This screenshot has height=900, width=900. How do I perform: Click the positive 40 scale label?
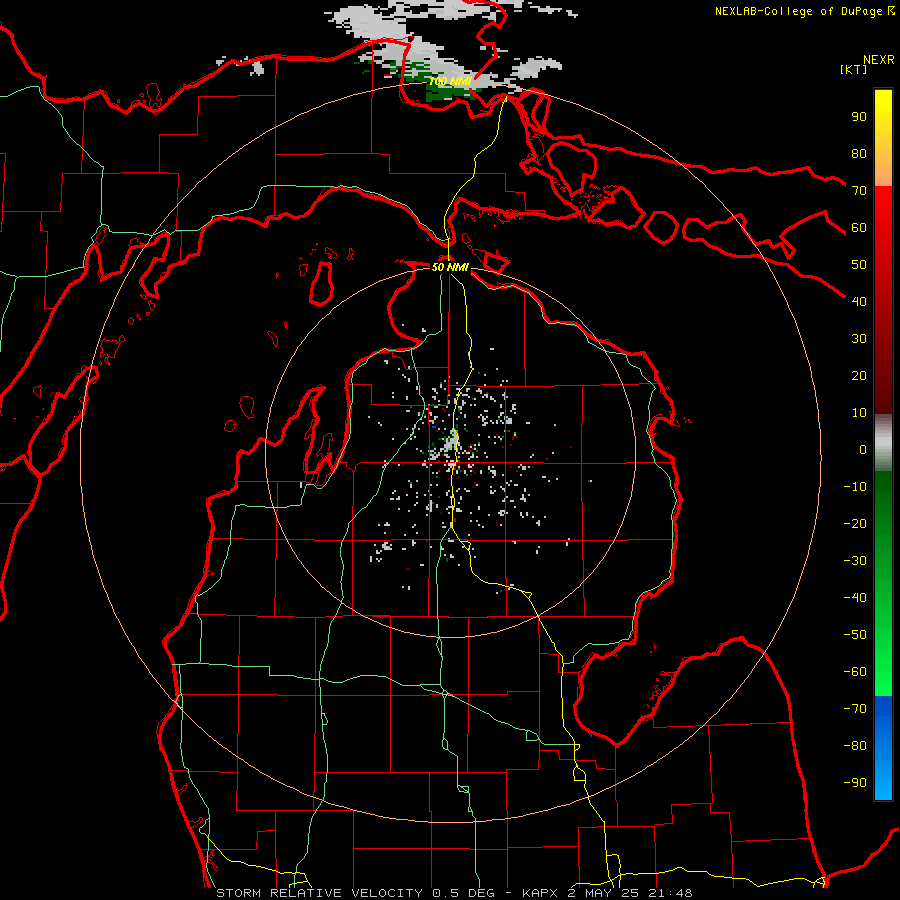pos(859,302)
